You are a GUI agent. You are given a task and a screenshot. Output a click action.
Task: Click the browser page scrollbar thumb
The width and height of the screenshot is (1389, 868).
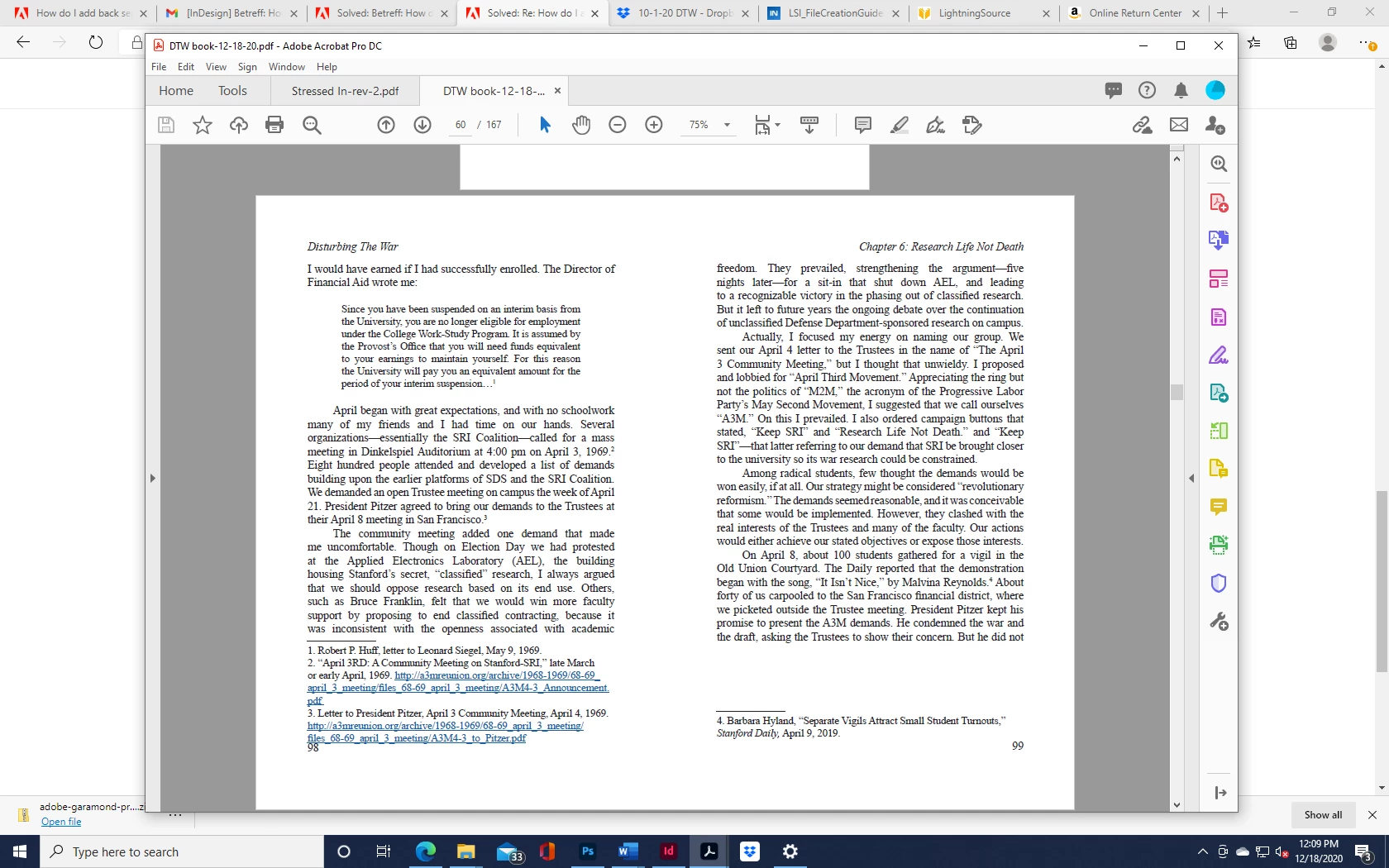1382,581
